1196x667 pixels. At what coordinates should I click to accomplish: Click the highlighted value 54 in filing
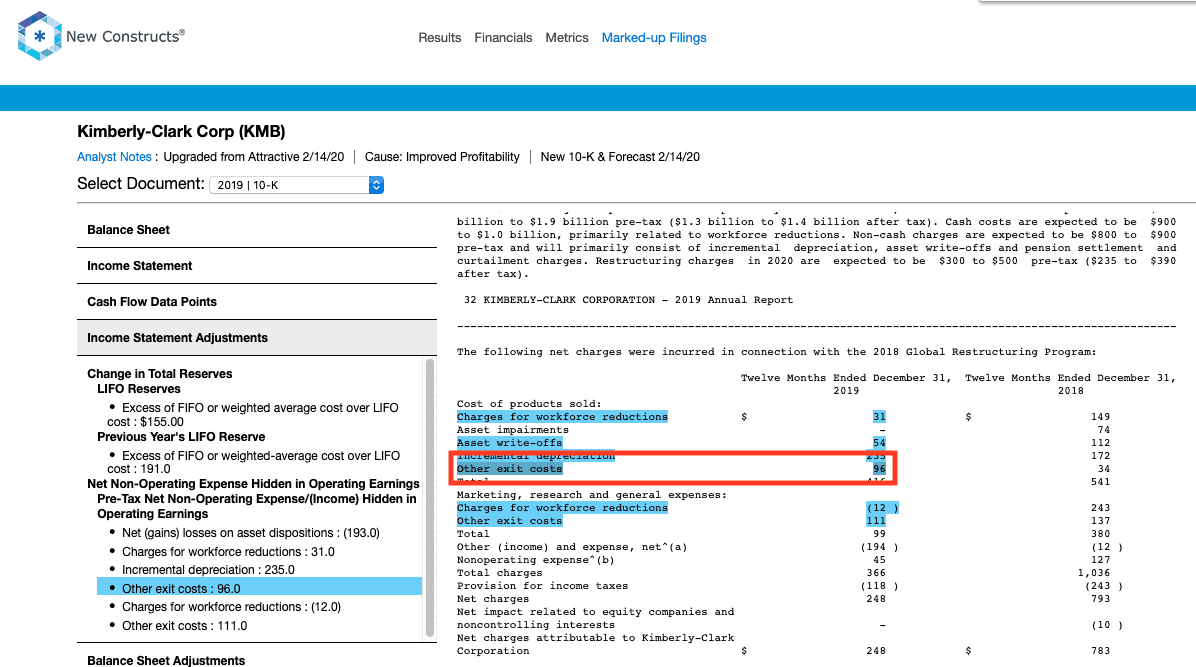coord(879,443)
